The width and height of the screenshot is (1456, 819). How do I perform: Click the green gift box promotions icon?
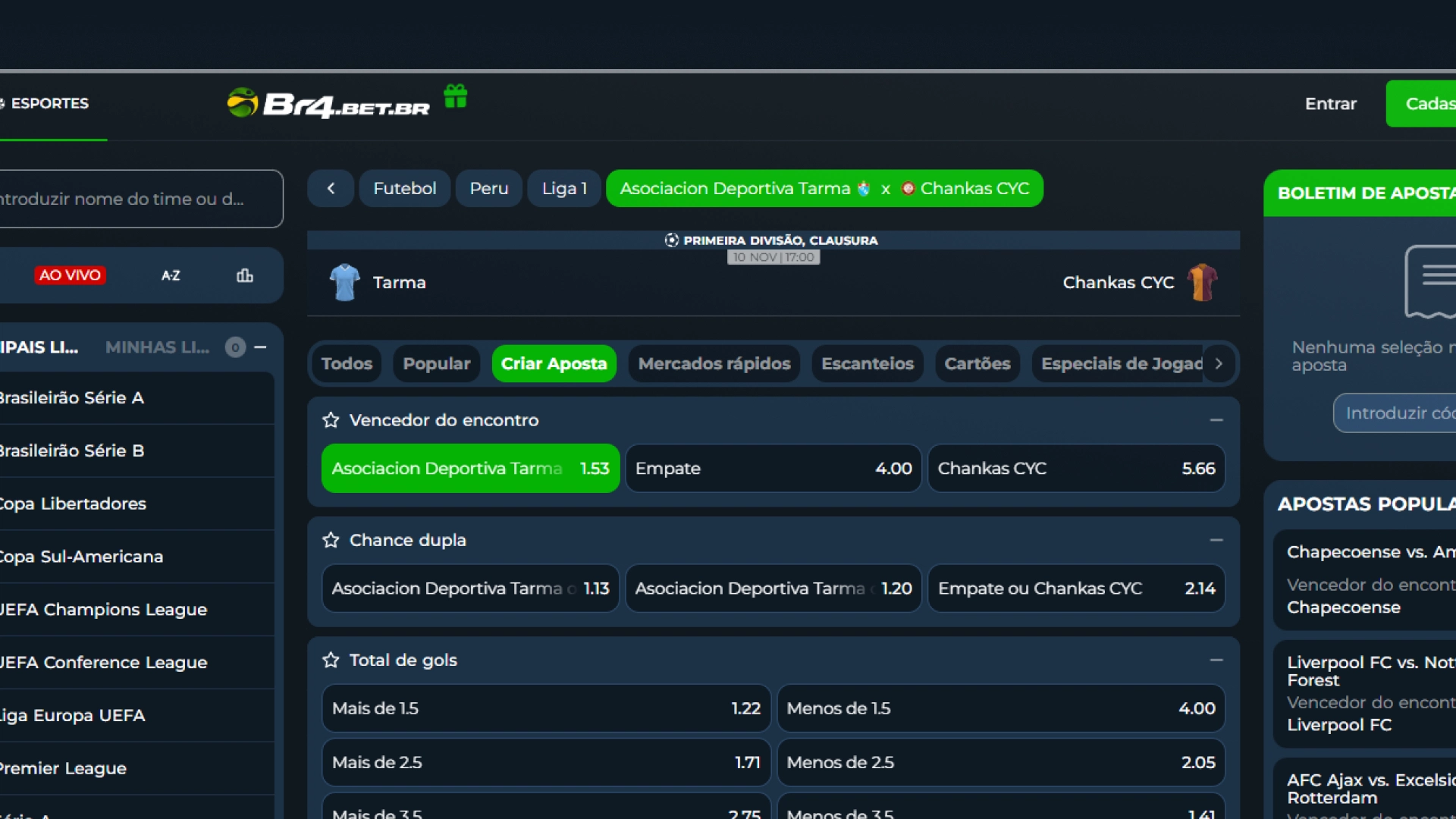click(455, 96)
